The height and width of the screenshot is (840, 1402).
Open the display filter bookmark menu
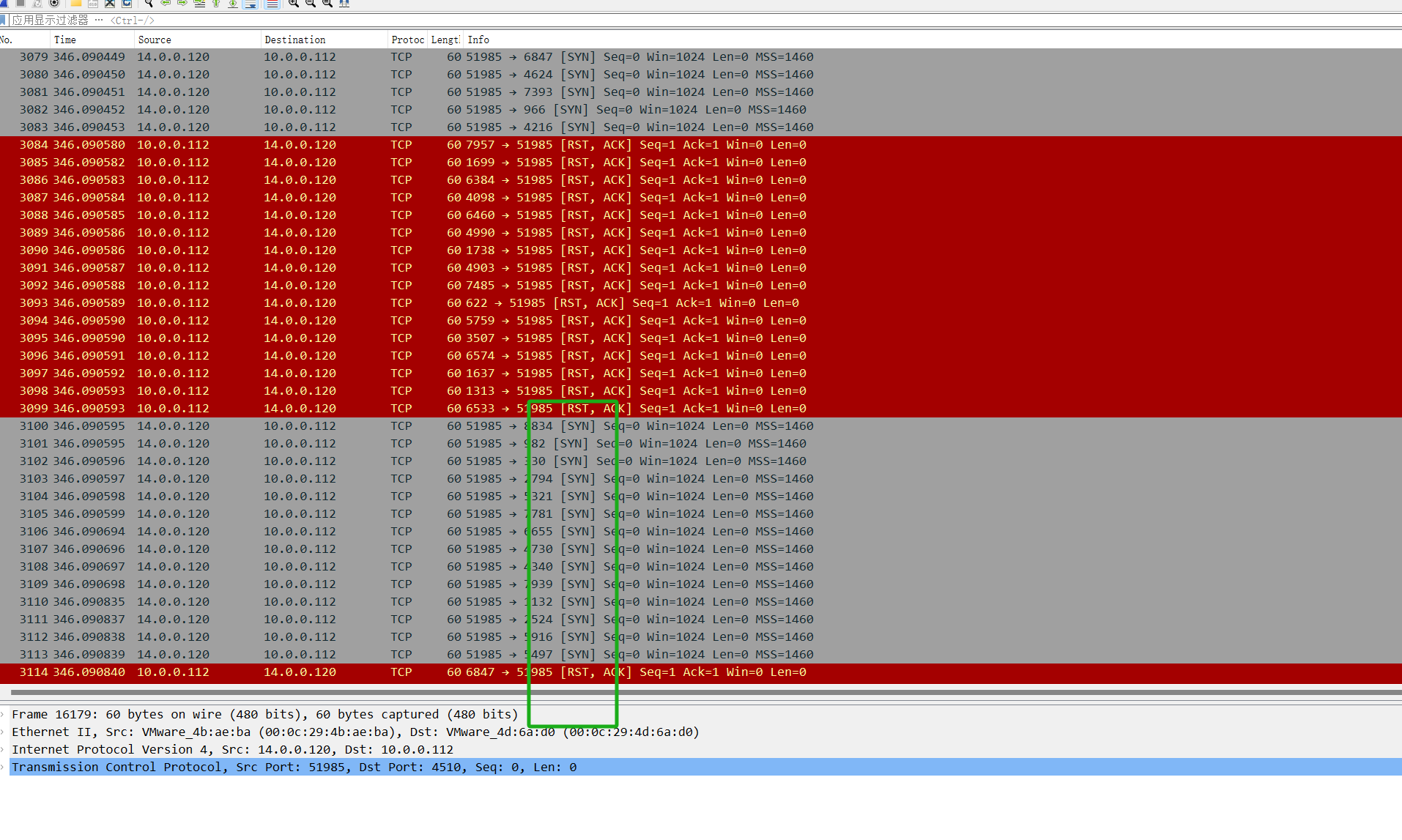[x=3, y=20]
